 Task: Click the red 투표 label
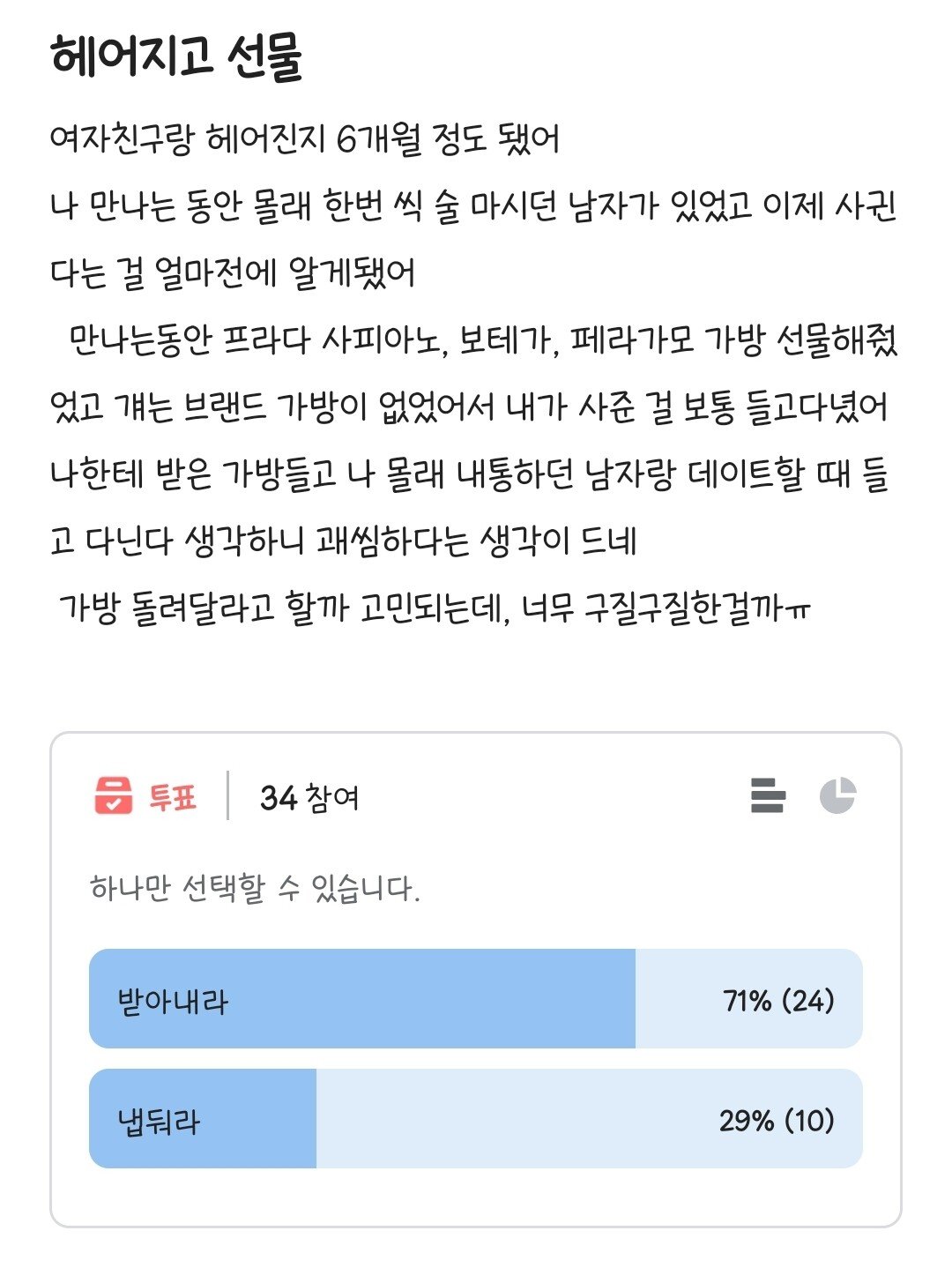click(x=172, y=797)
